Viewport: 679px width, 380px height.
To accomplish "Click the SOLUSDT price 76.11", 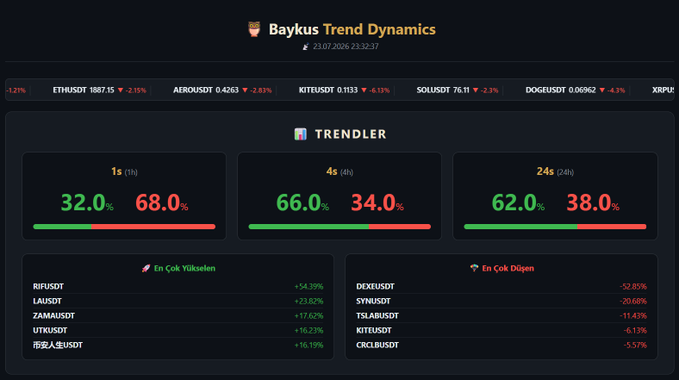I will (461, 90).
